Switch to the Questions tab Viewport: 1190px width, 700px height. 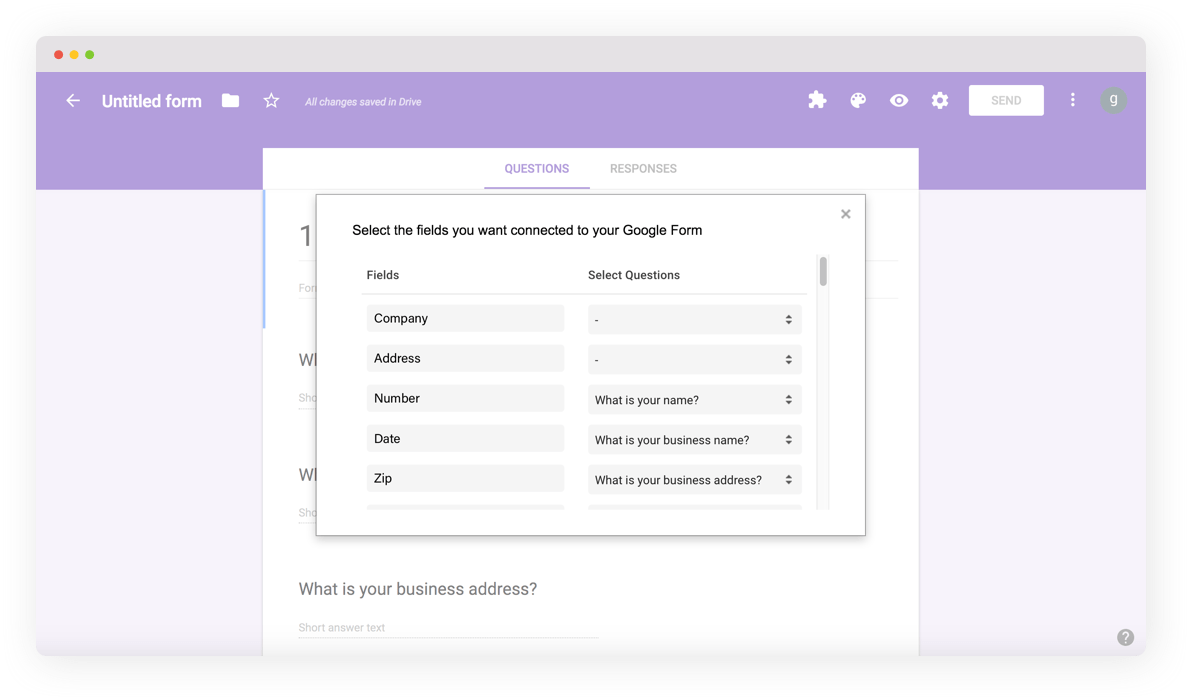click(537, 168)
